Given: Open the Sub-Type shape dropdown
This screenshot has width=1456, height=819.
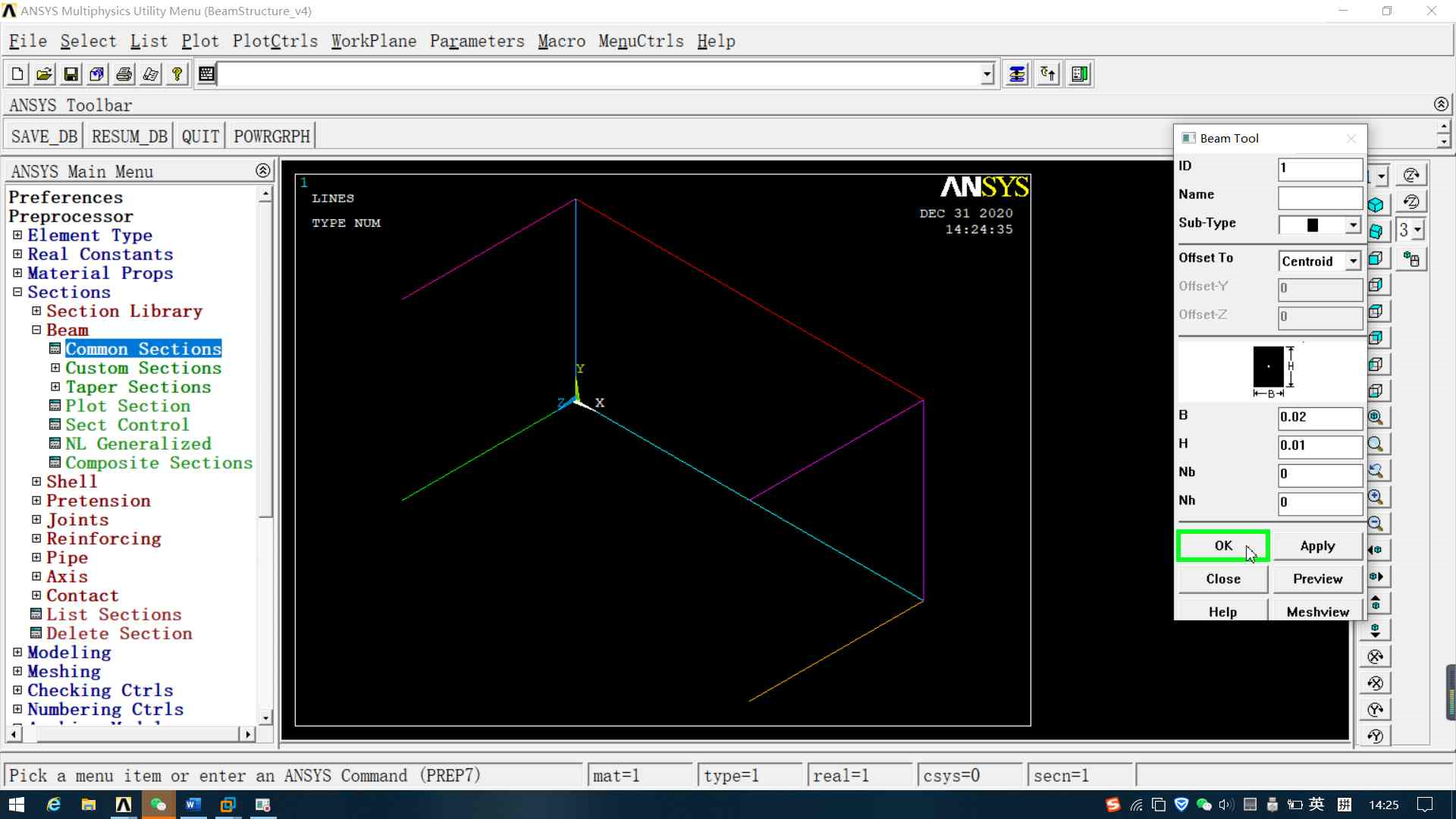Looking at the screenshot, I should click(1353, 225).
